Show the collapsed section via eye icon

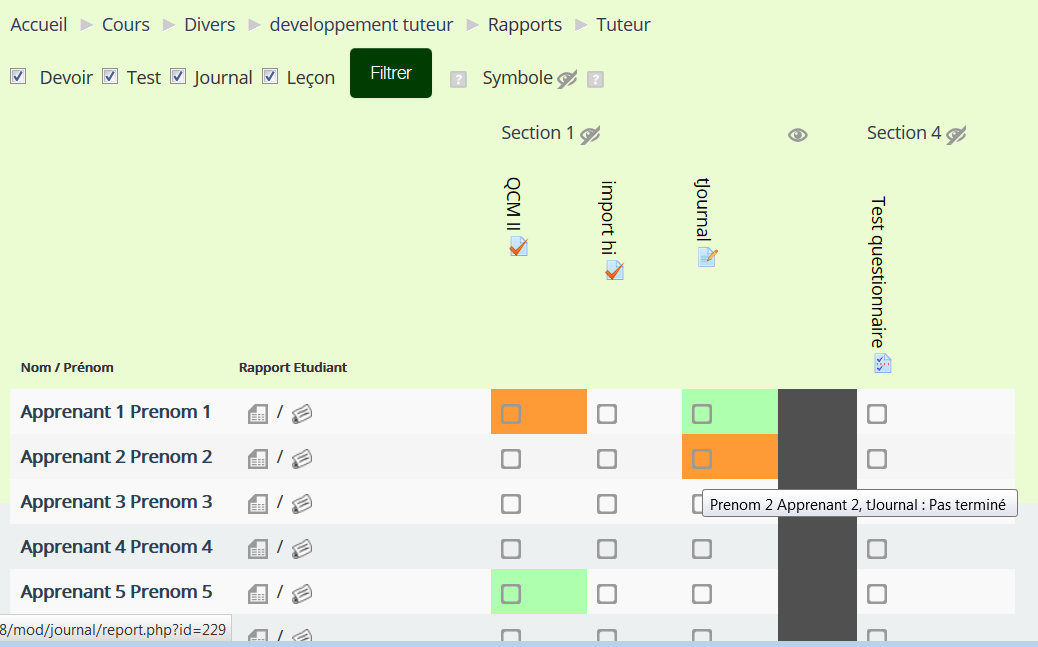pyautogui.click(x=798, y=135)
